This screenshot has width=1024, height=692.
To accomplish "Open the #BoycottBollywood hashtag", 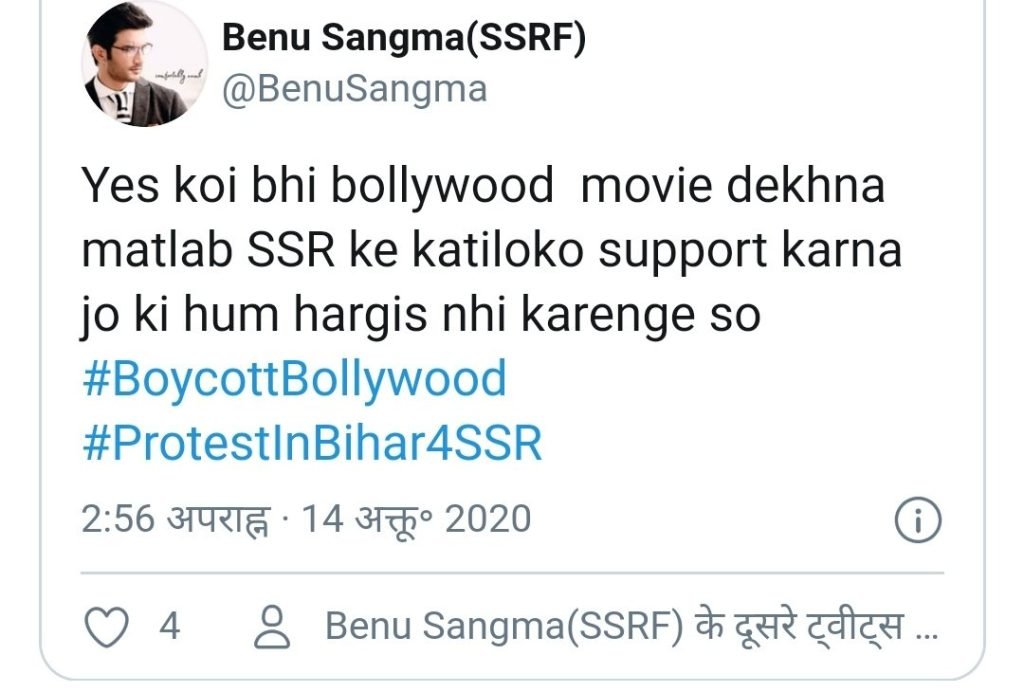I will 294,380.
